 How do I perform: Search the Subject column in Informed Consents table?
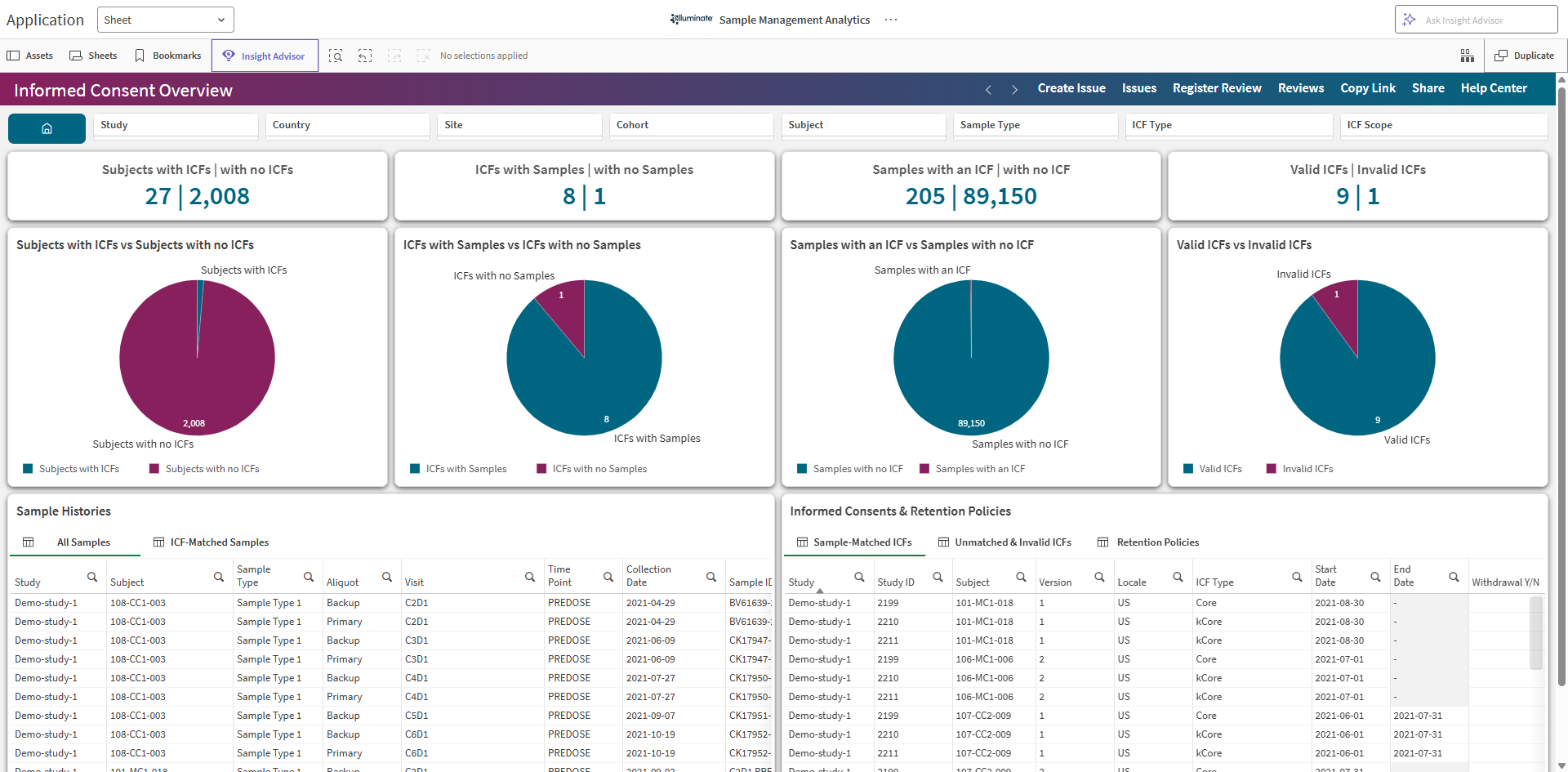point(1021,577)
